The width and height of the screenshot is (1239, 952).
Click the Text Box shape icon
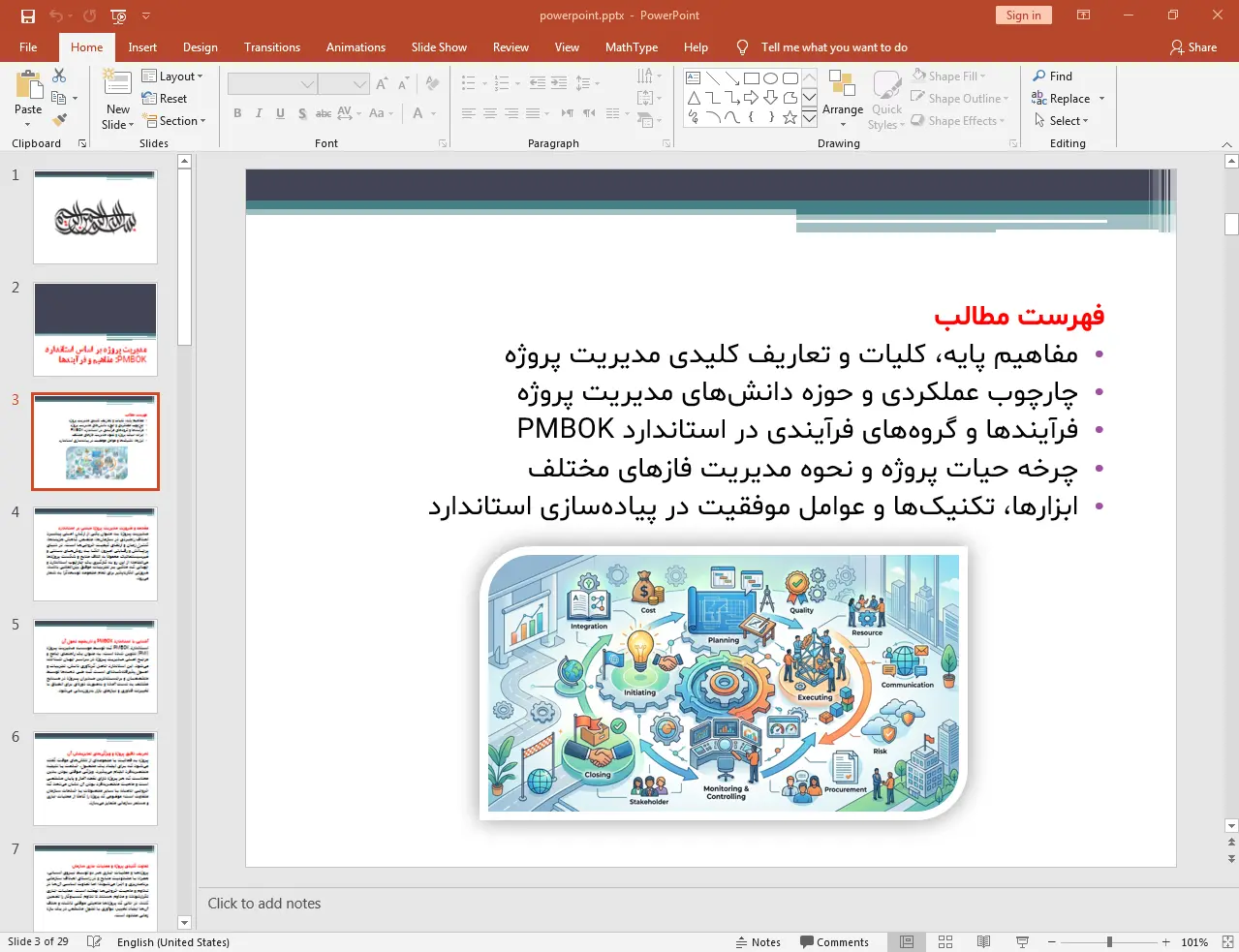pyautogui.click(x=694, y=78)
